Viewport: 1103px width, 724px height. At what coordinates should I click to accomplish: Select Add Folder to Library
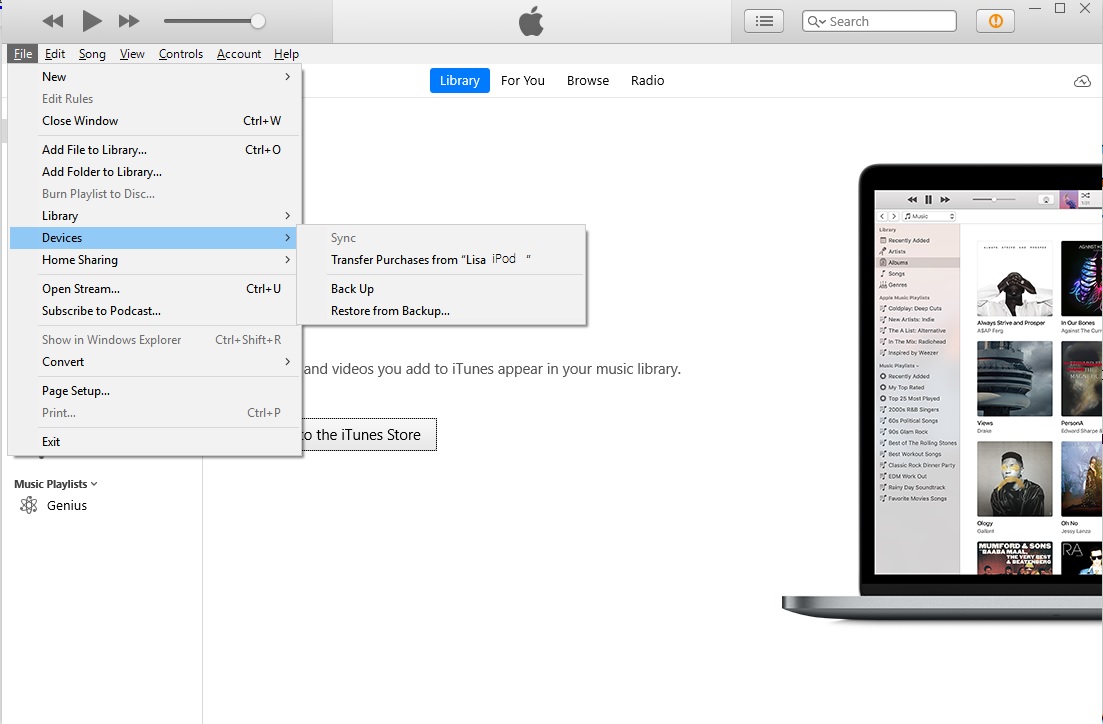(155, 171)
